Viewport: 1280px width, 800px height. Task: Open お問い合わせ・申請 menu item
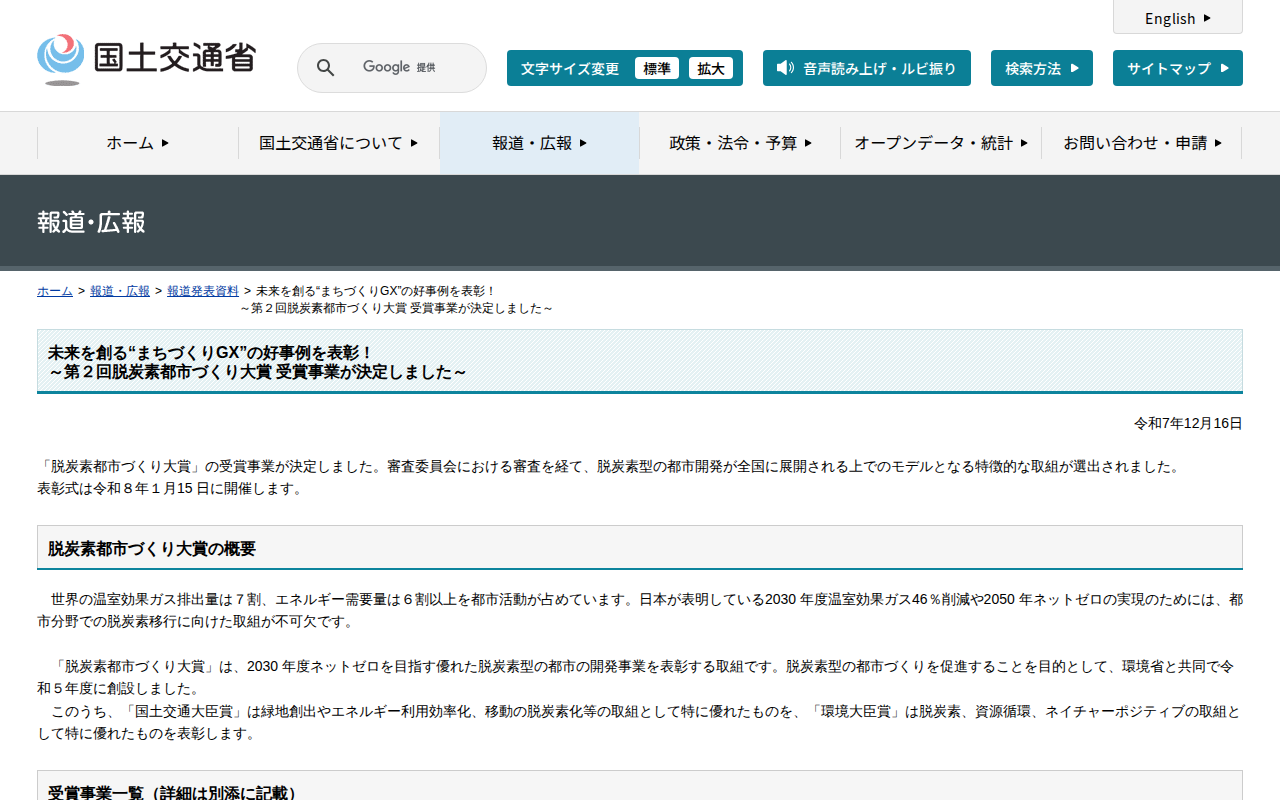click(x=1141, y=143)
